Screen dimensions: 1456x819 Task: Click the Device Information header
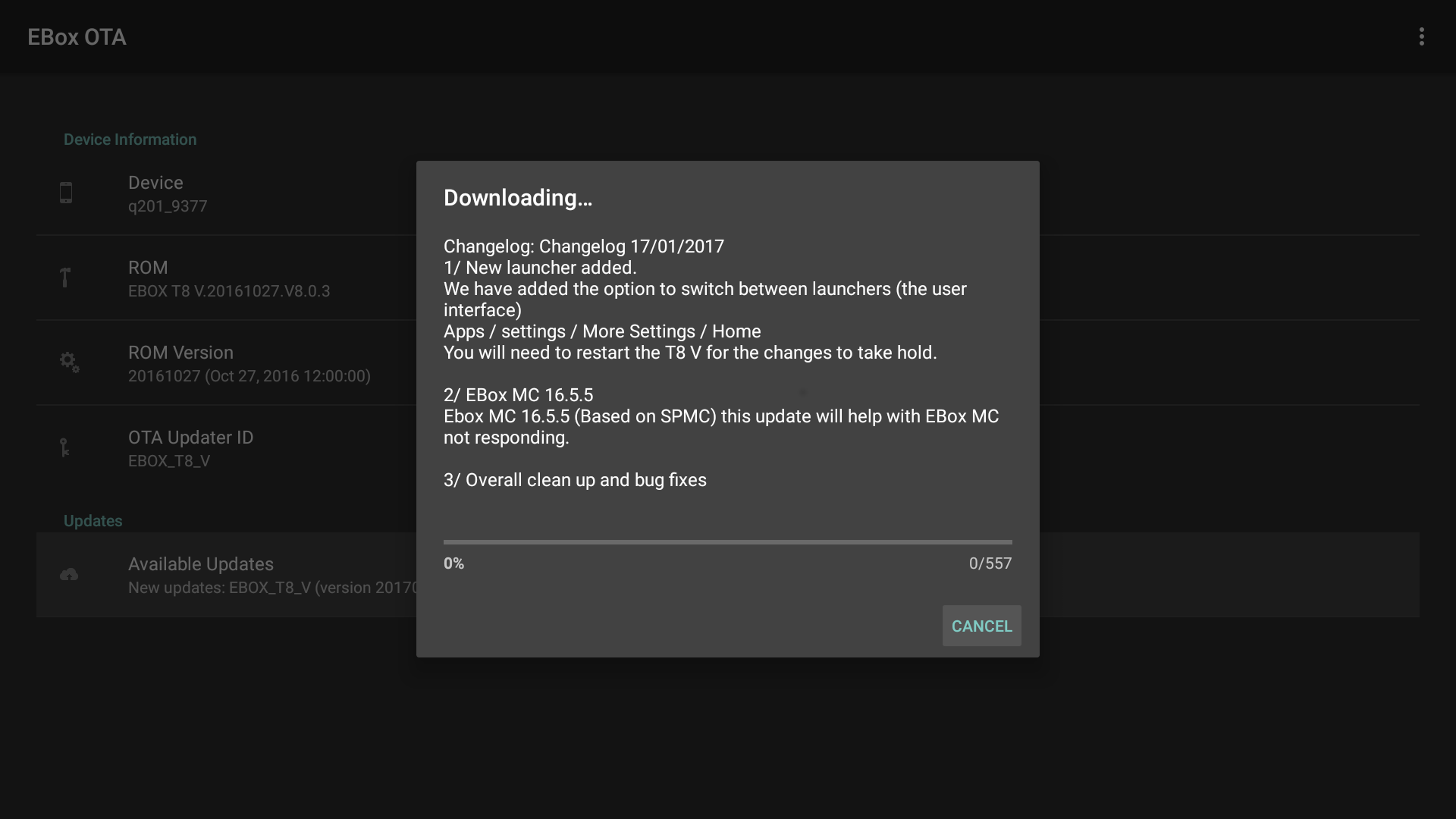tap(130, 140)
